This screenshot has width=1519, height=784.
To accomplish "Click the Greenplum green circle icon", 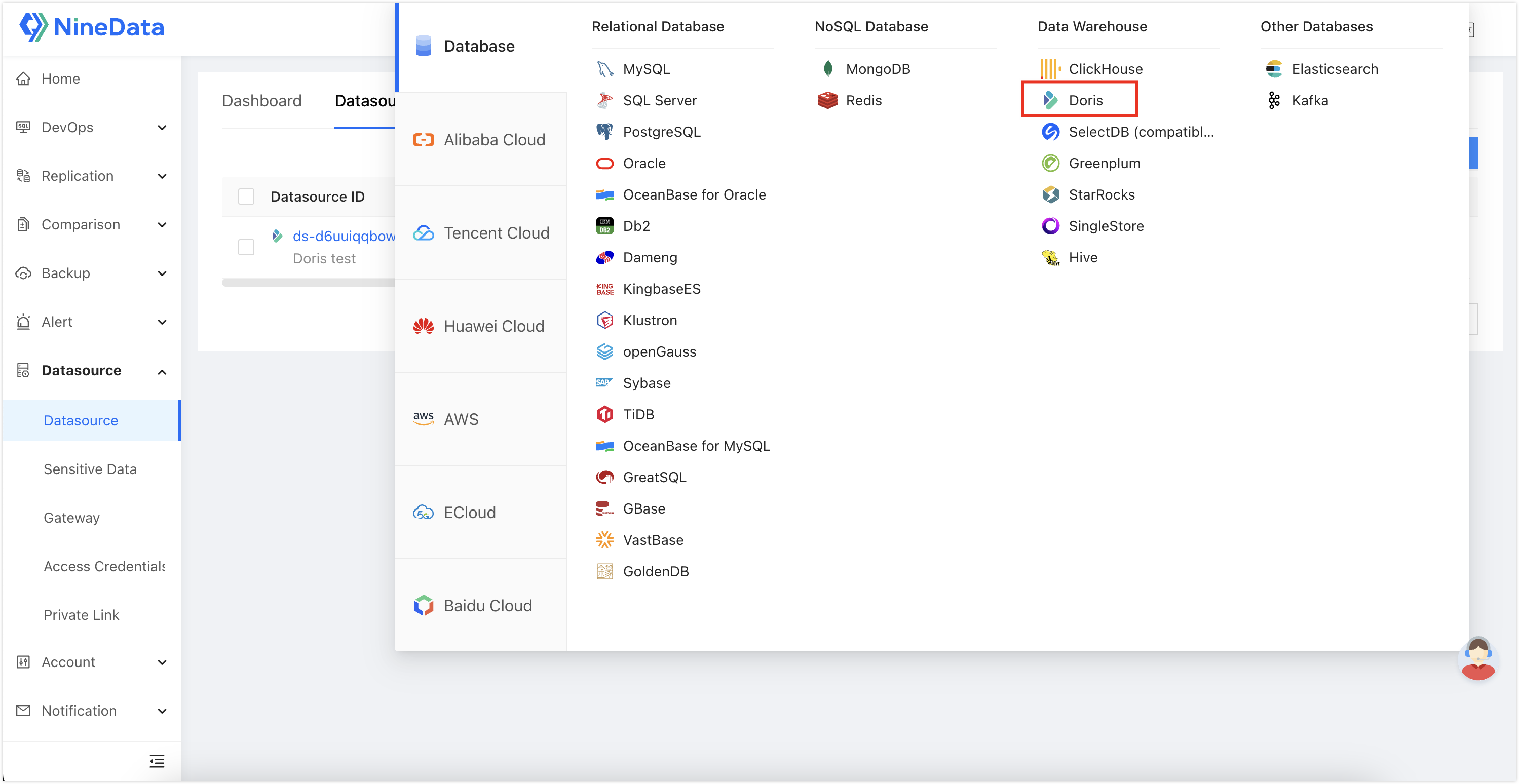I will tap(1050, 163).
